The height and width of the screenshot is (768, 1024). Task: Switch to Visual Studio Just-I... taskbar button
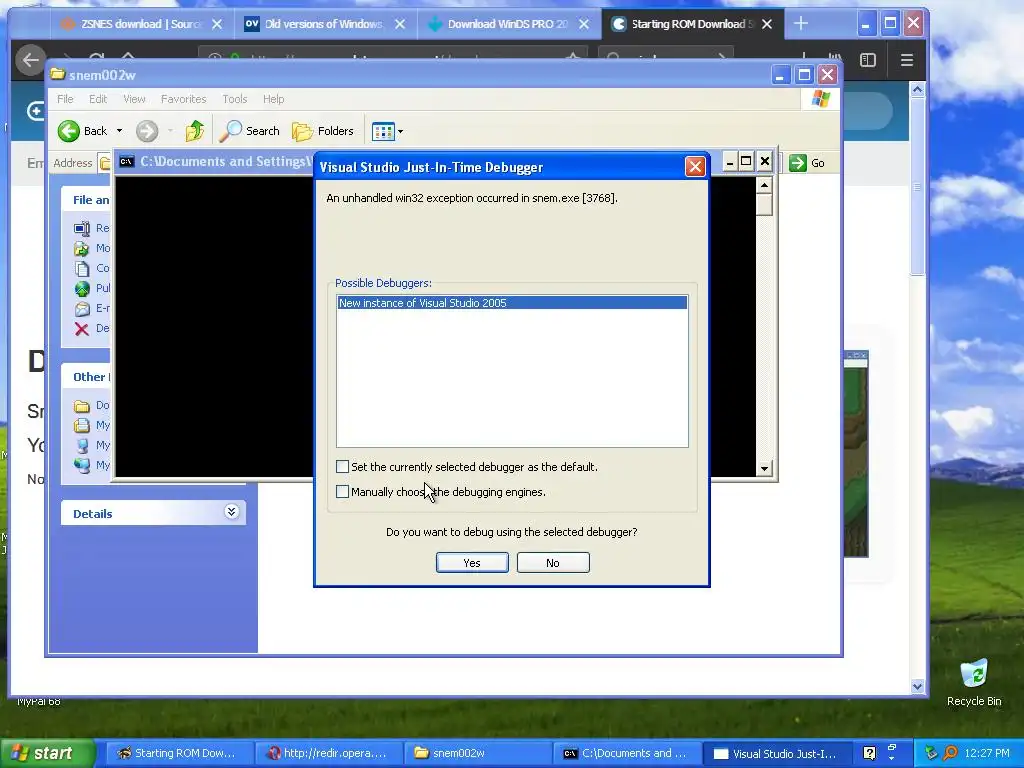click(x=775, y=753)
